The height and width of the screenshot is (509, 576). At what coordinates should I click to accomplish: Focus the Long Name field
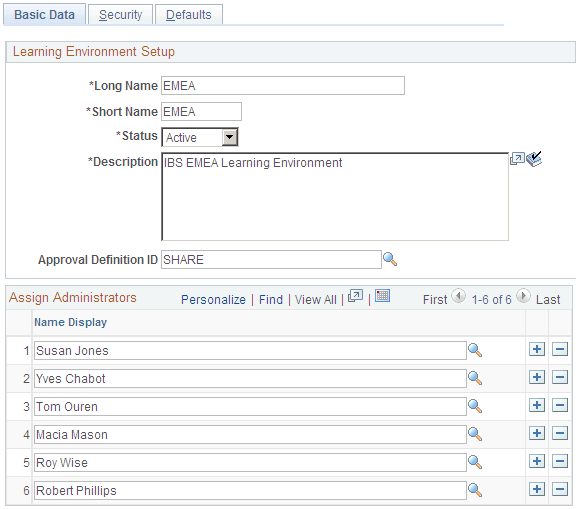click(x=283, y=86)
